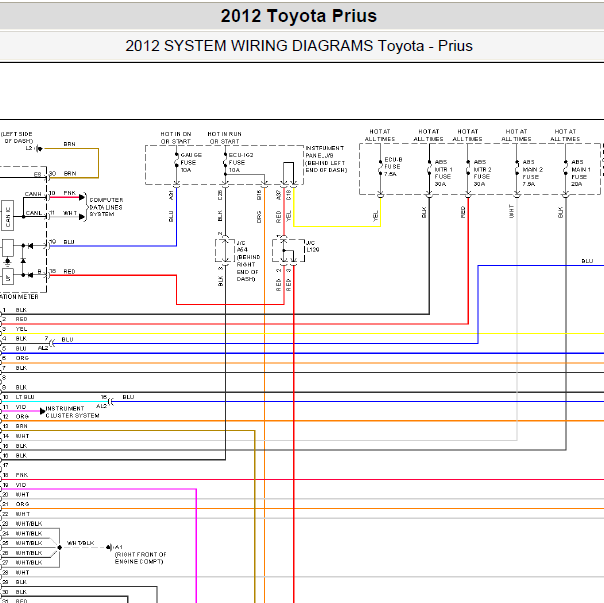Viewport: 604px width, 603px height.
Task: Click the "HOT IN ON OR START" text
Action: 176,138
